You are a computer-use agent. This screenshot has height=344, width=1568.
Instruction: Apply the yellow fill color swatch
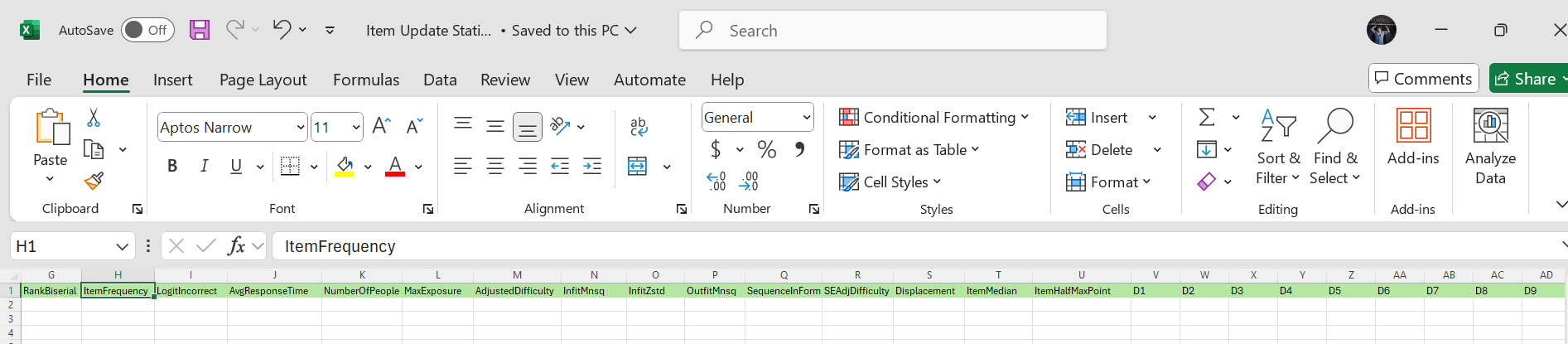pyautogui.click(x=345, y=167)
